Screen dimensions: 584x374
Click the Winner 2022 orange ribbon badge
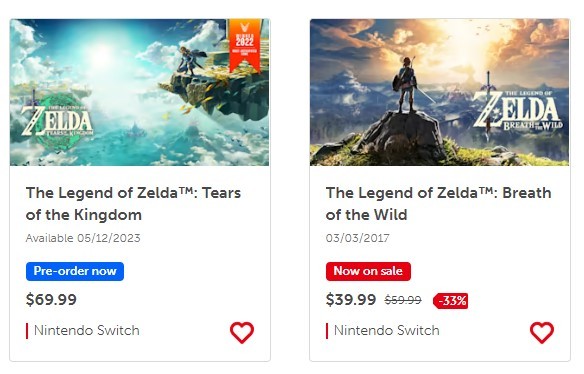pyautogui.click(x=245, y=45)
